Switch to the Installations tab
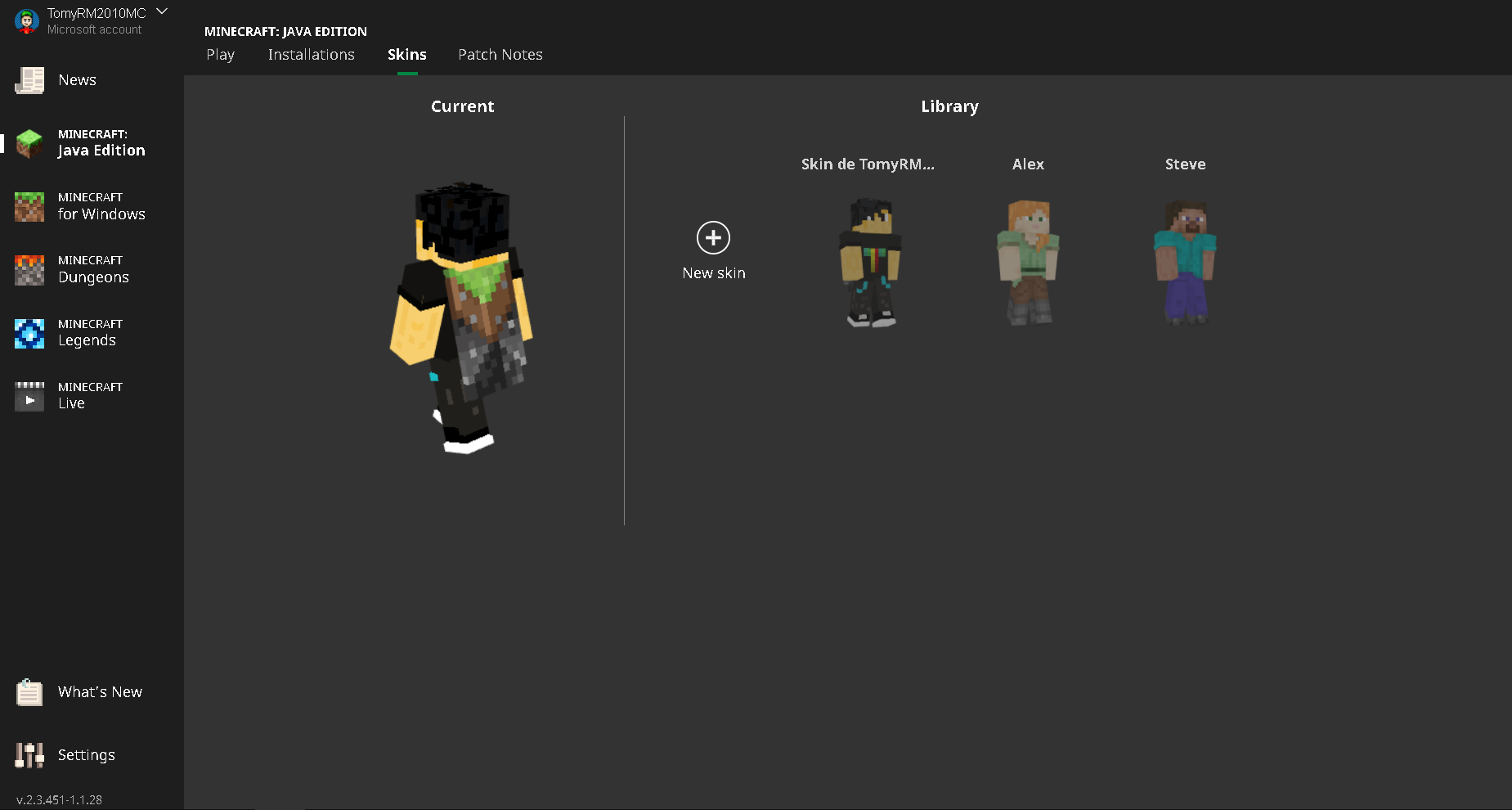This screenshot has width=1512, height=810. tap(312, 55)
